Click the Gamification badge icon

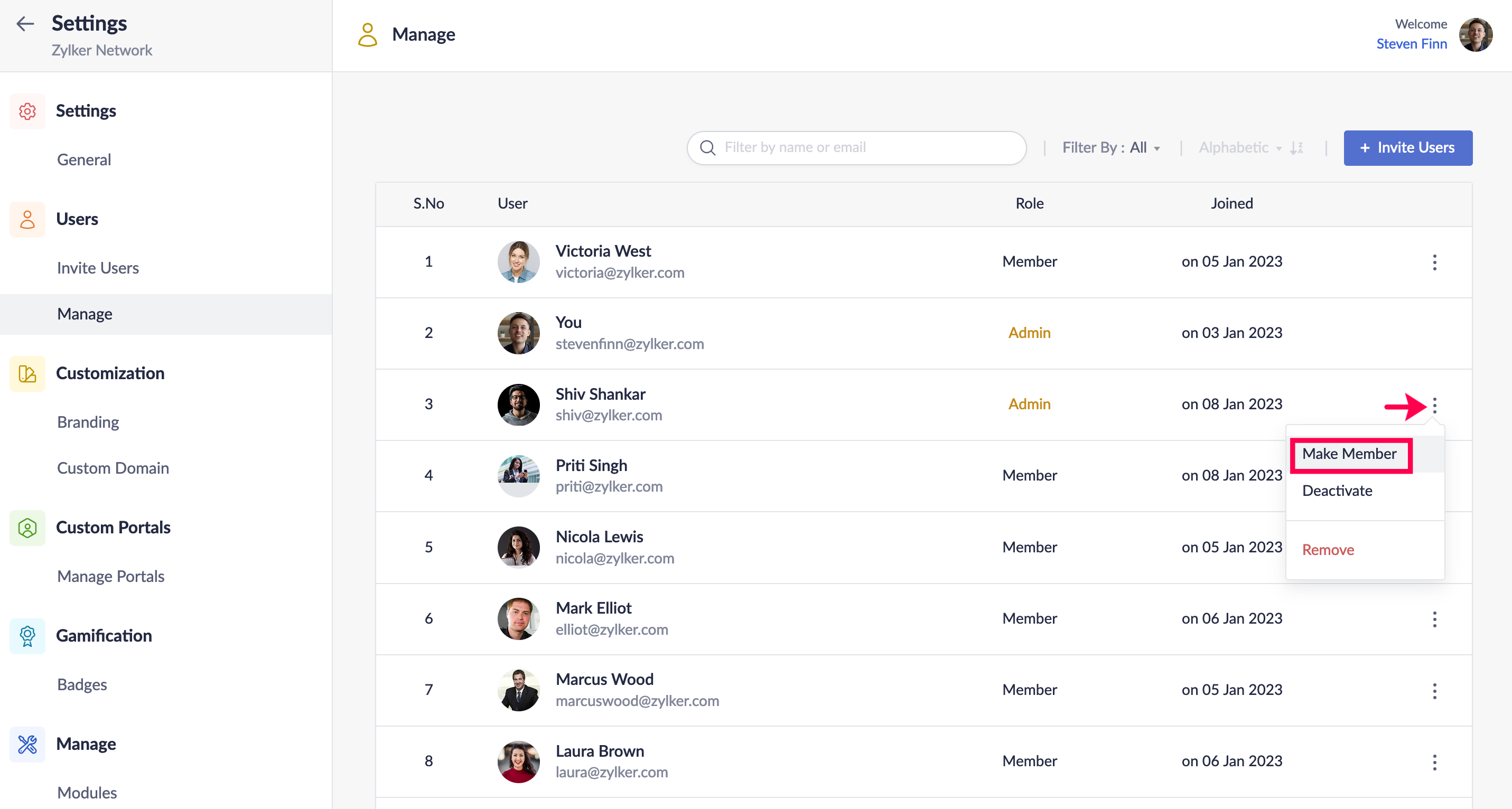coord(27,636)
